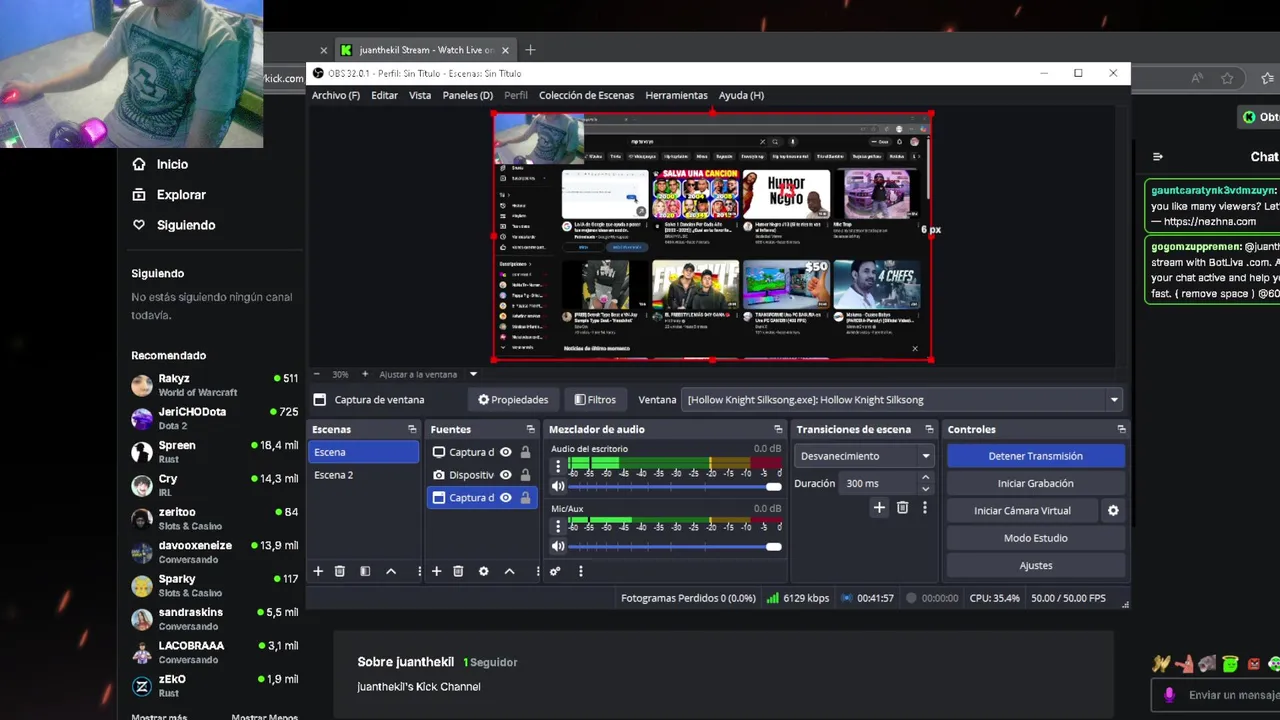Click Iniciar Cámara Virtual button
The height and width of the screenshot is (720, 1280).
point(1022,511)
